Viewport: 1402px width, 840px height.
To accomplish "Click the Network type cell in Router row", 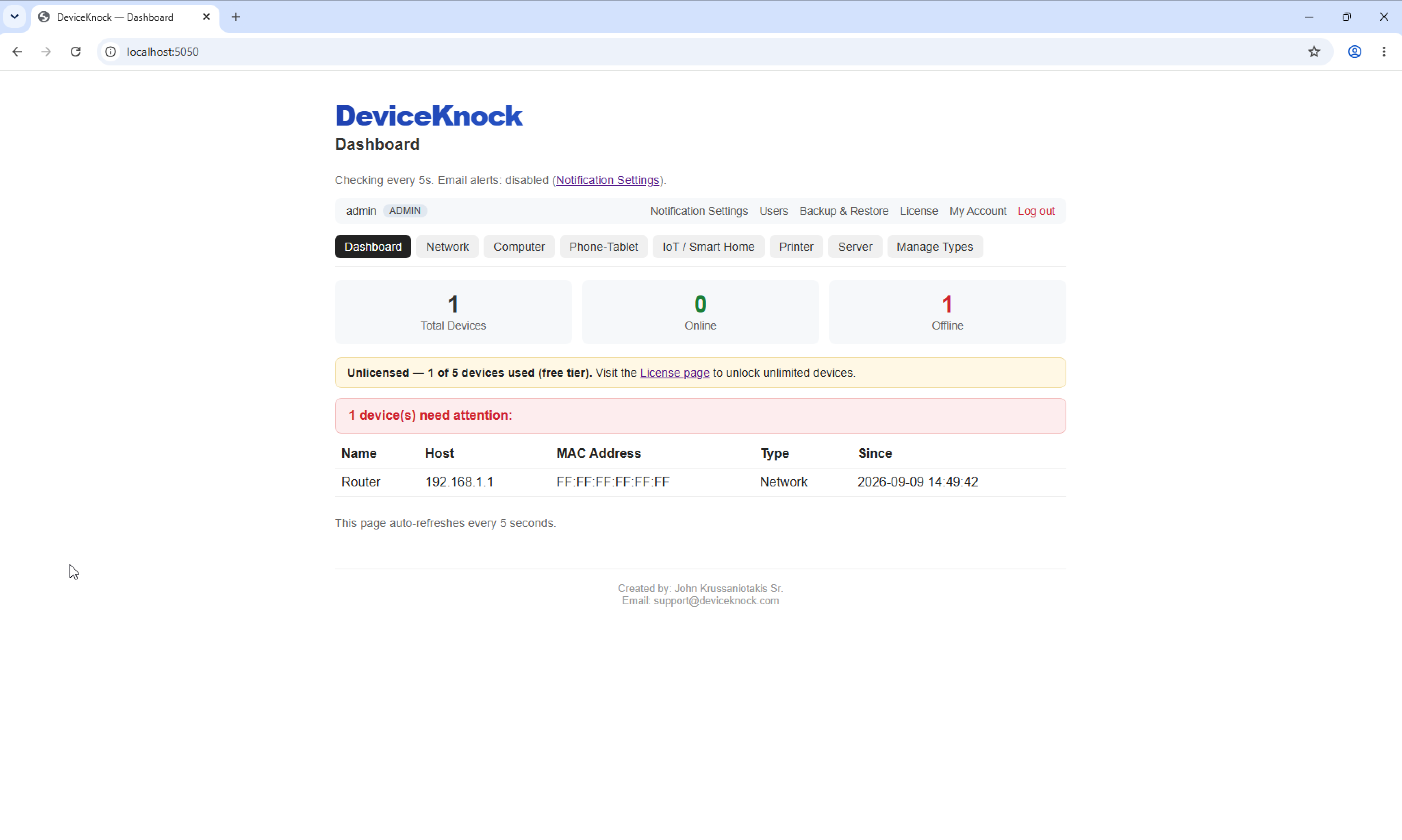I will pos(783,482).
